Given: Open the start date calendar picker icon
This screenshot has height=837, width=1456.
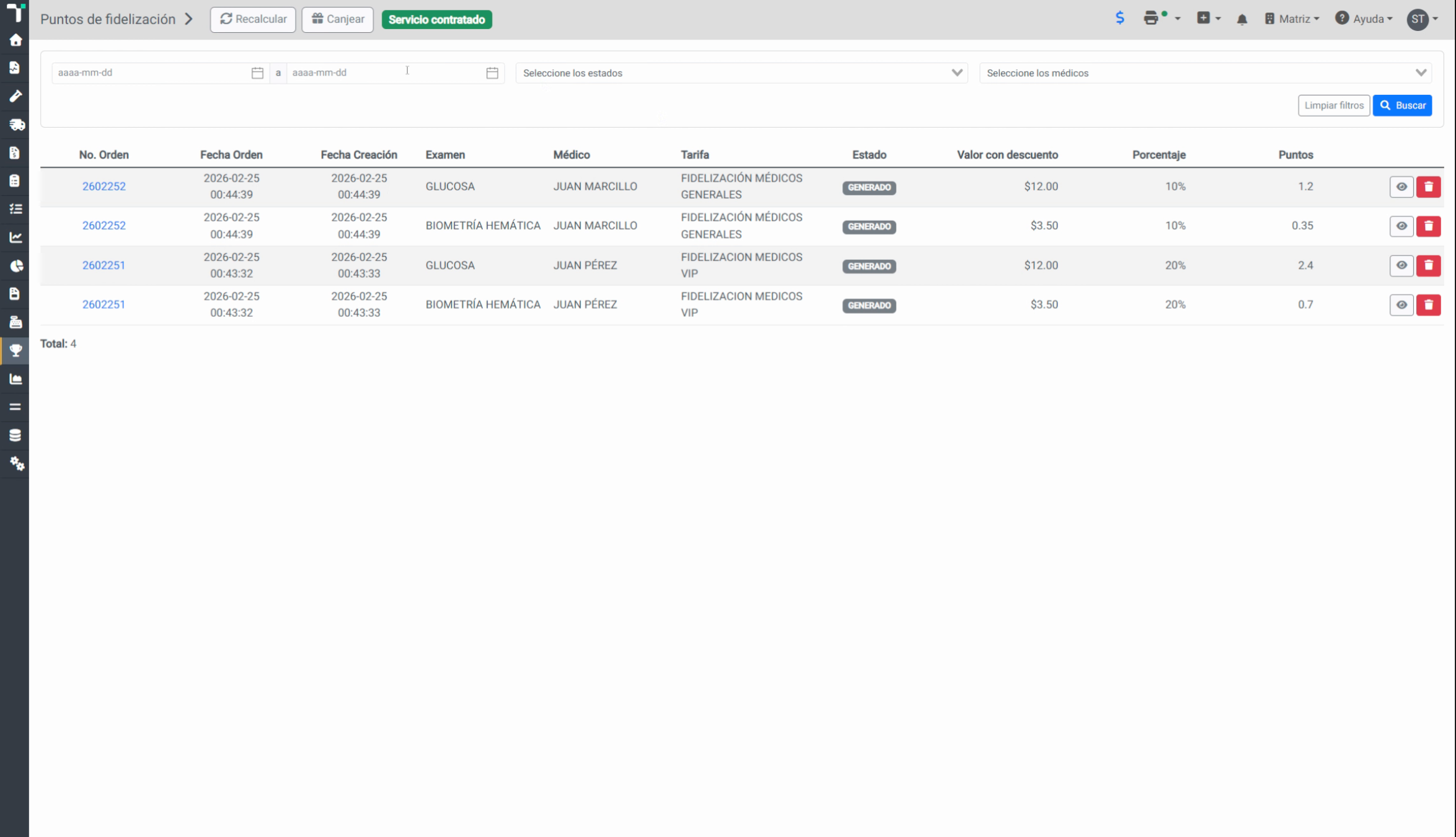Looking at the screenshot, I should 257,73.
